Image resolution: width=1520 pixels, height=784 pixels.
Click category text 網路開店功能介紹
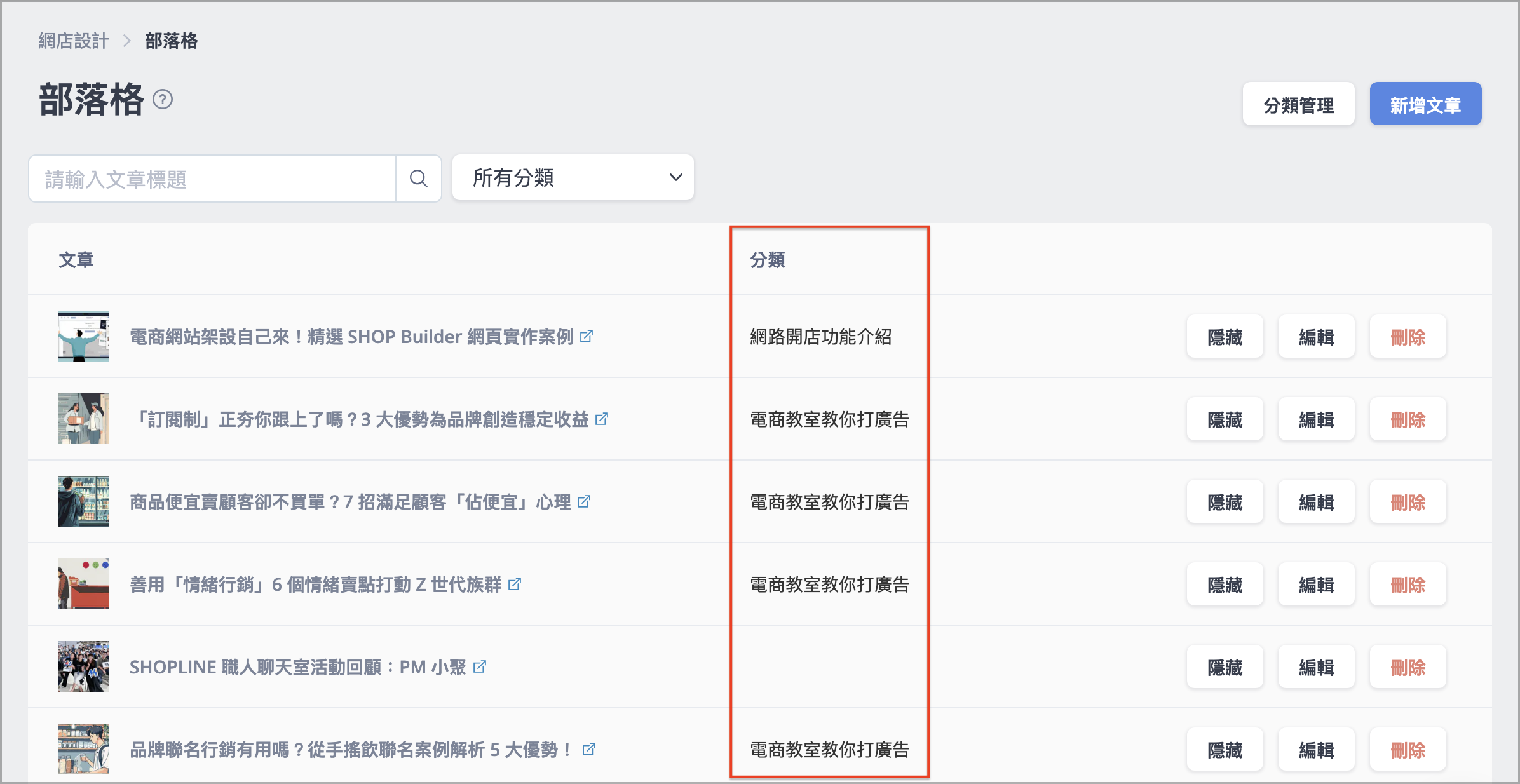coord(821,336)
